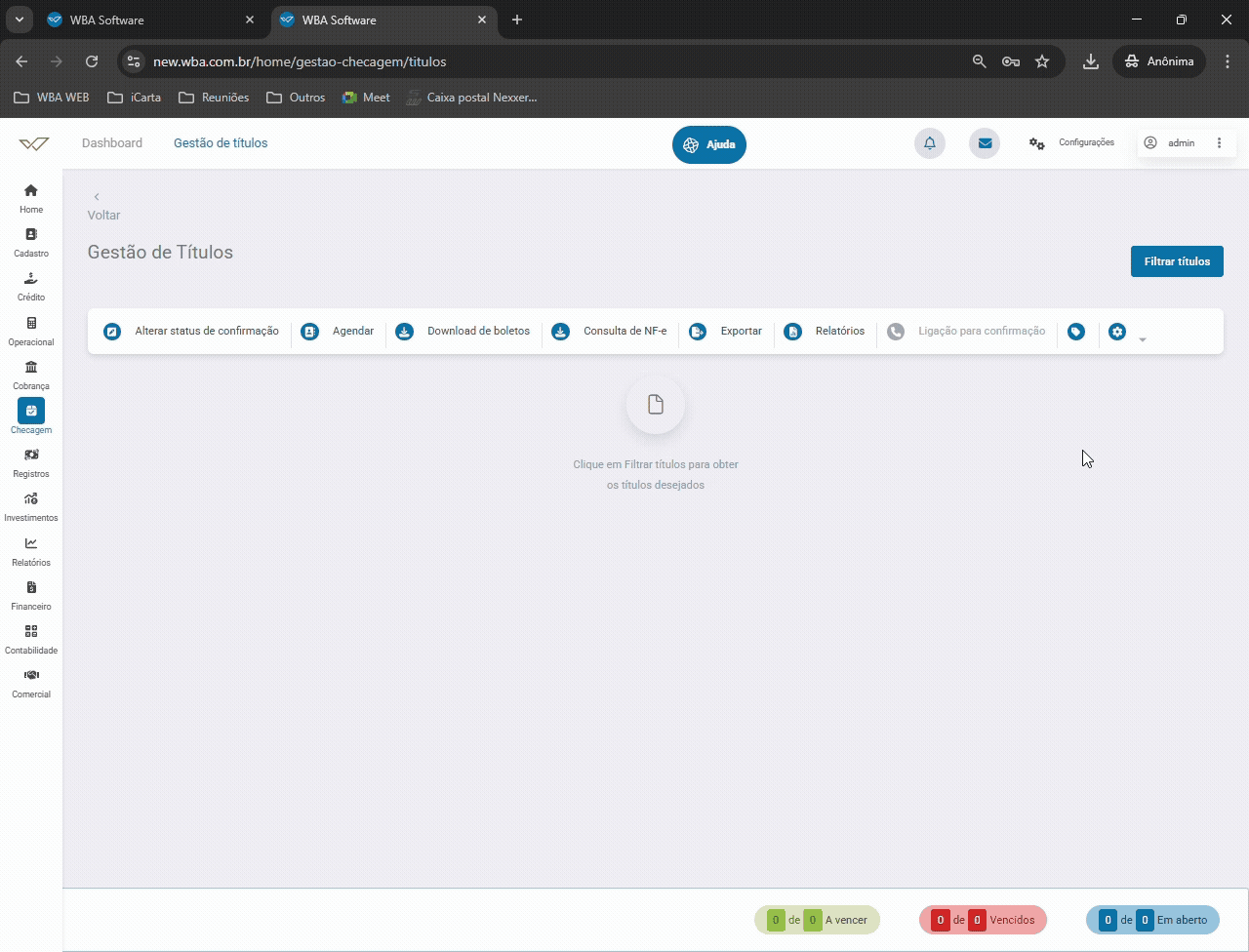Go to the Crédito sidebar section
The width and height of the screenshot is (1249, 952).
31,286
